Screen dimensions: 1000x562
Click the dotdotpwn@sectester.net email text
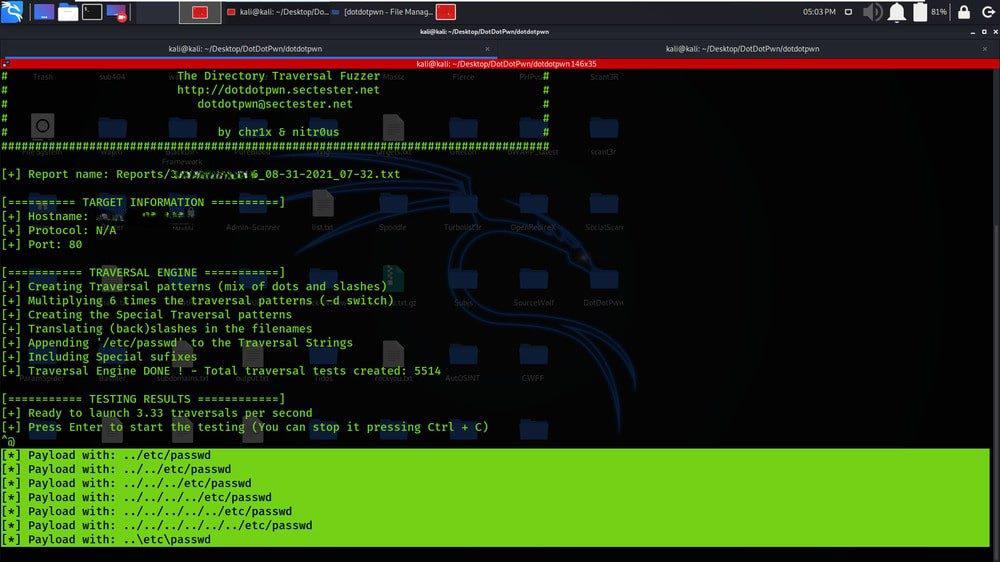coord(275,104)
